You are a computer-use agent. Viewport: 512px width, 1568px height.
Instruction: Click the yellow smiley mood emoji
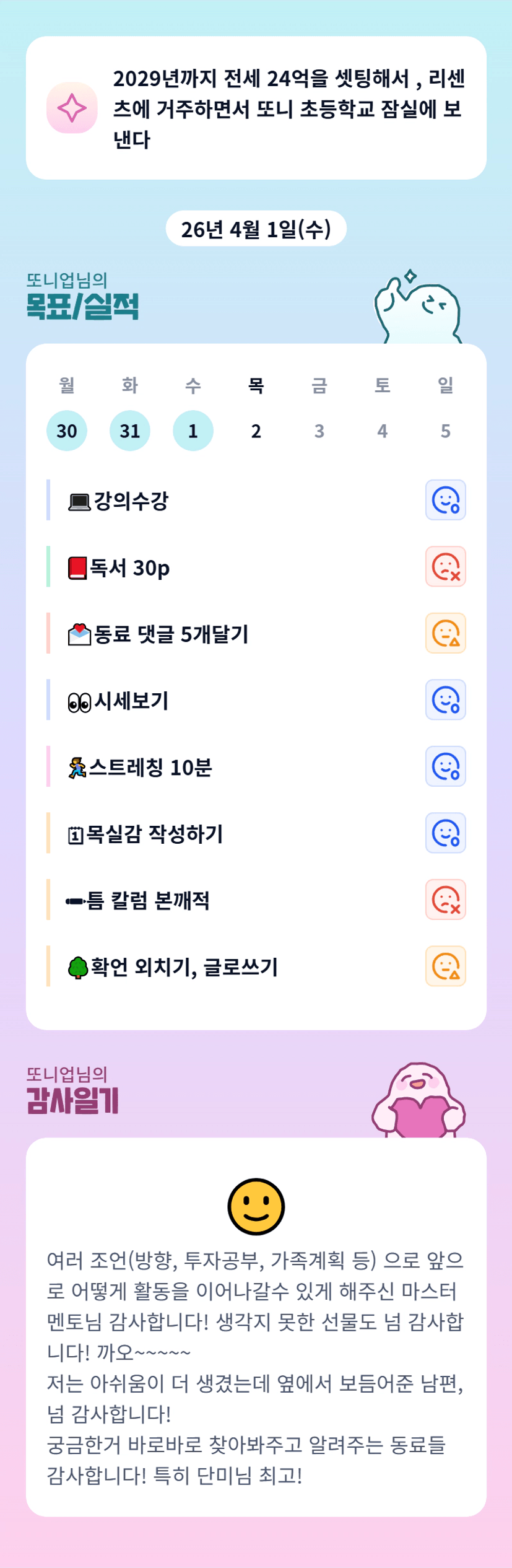(256, 1206)
